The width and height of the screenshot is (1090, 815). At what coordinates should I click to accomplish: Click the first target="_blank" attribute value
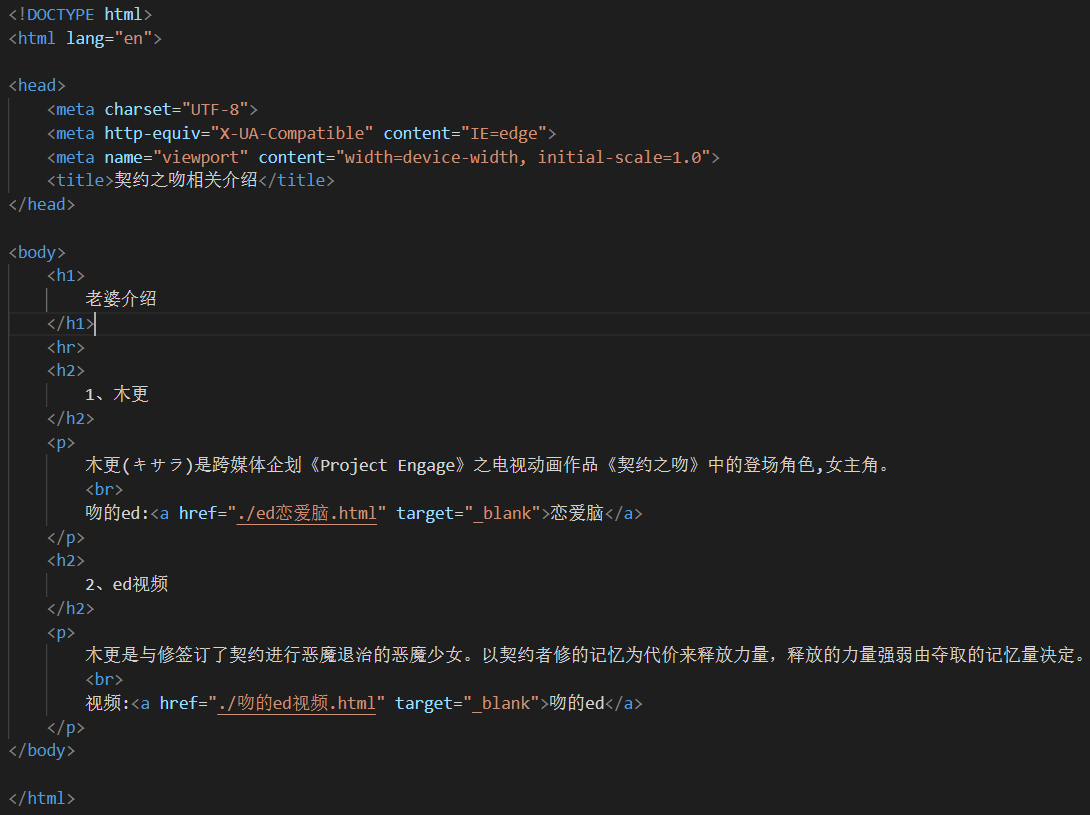[x=503, y=514]
